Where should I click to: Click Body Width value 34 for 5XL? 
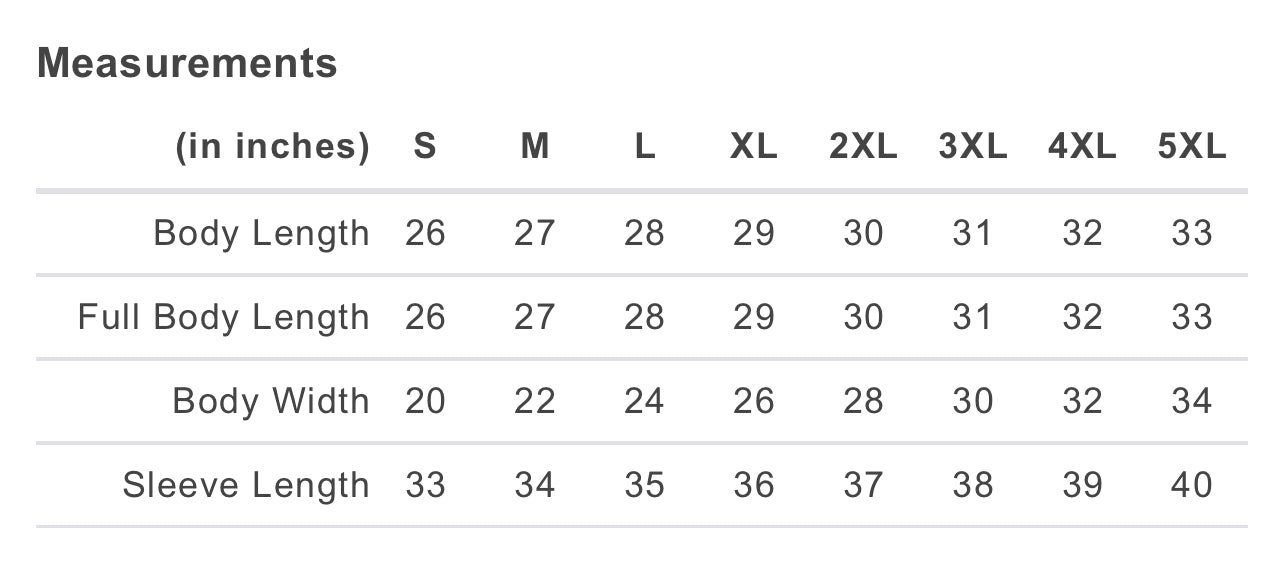(x=1191, y=401)
